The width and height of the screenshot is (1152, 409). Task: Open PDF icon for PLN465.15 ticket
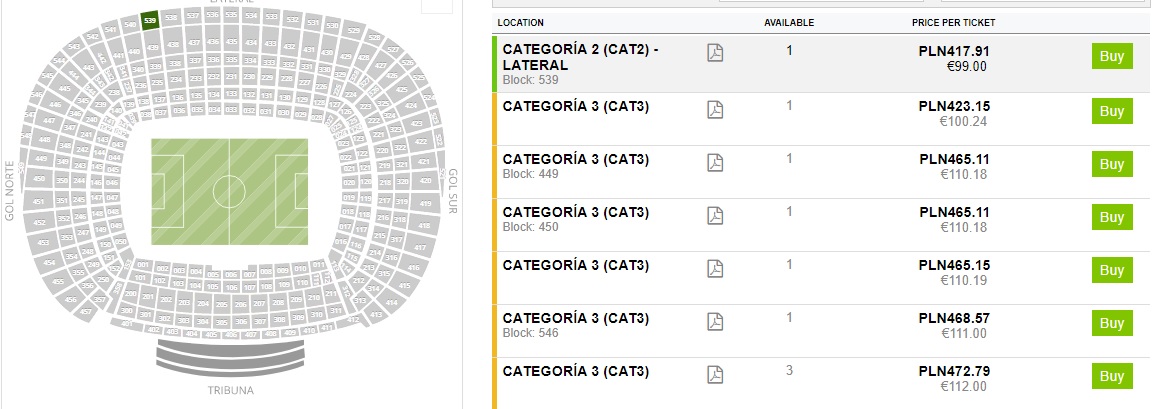(714, 268)
